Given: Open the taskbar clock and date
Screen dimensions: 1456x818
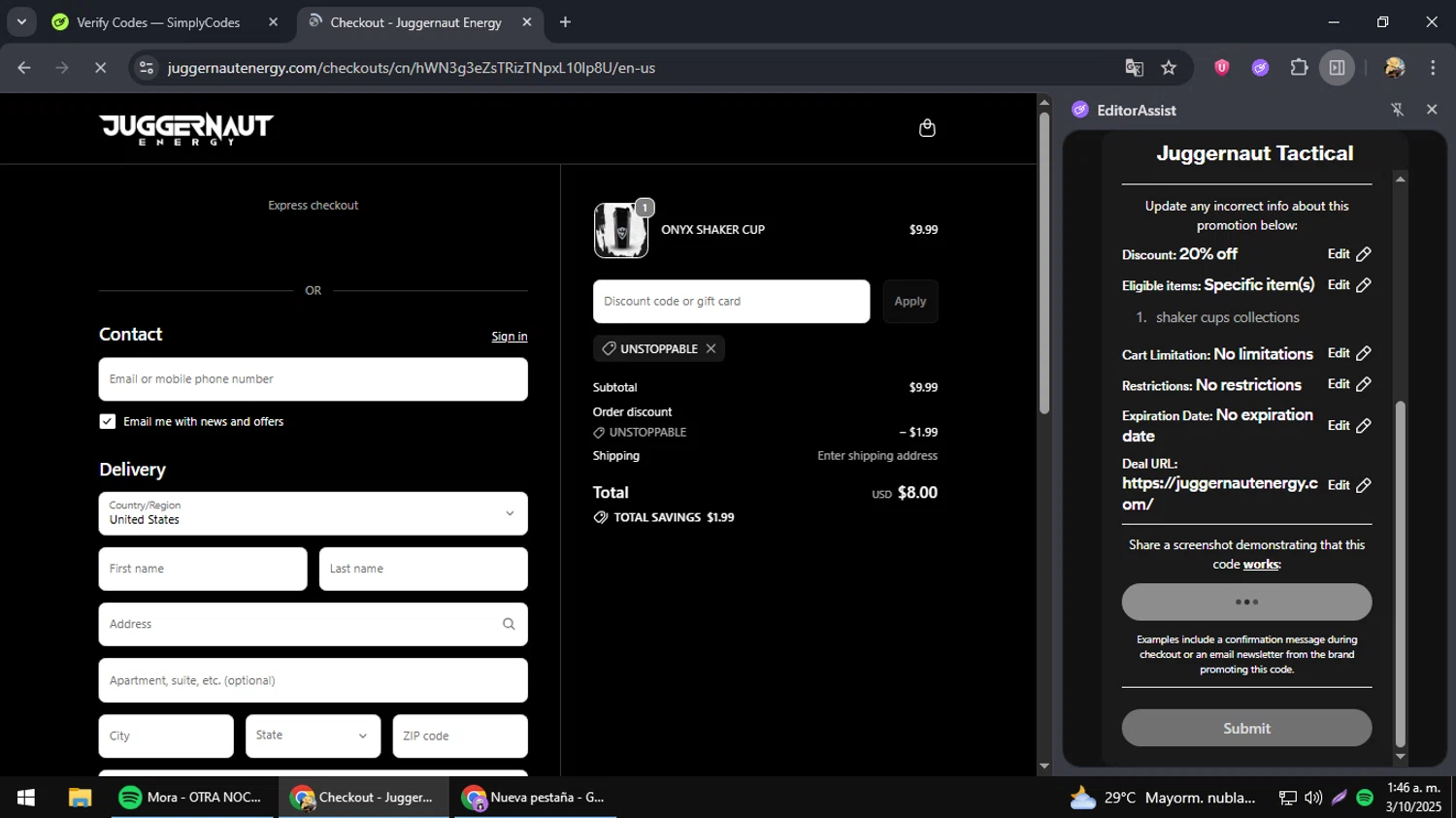Looking at the screenshot, I should tap(1413, 798).
